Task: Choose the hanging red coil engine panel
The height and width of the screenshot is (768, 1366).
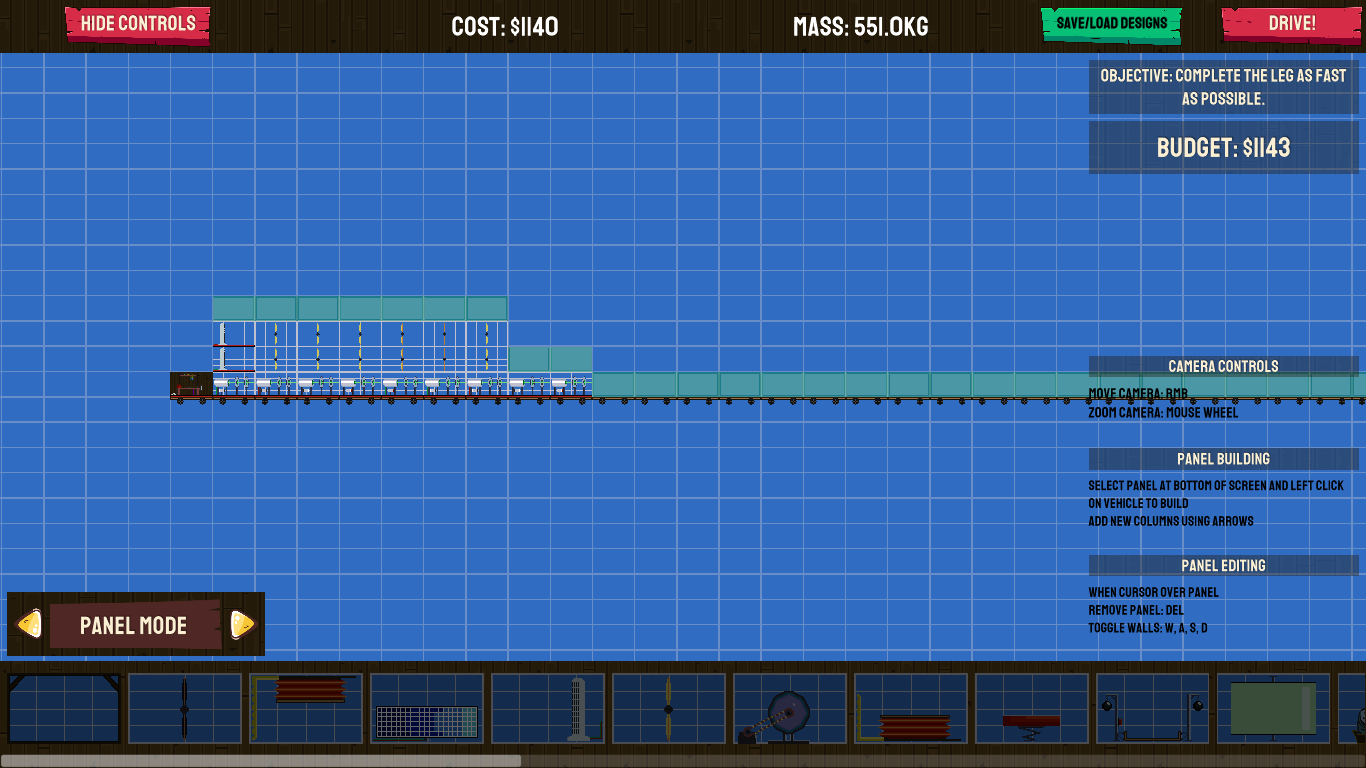Action: pos(306,708)
